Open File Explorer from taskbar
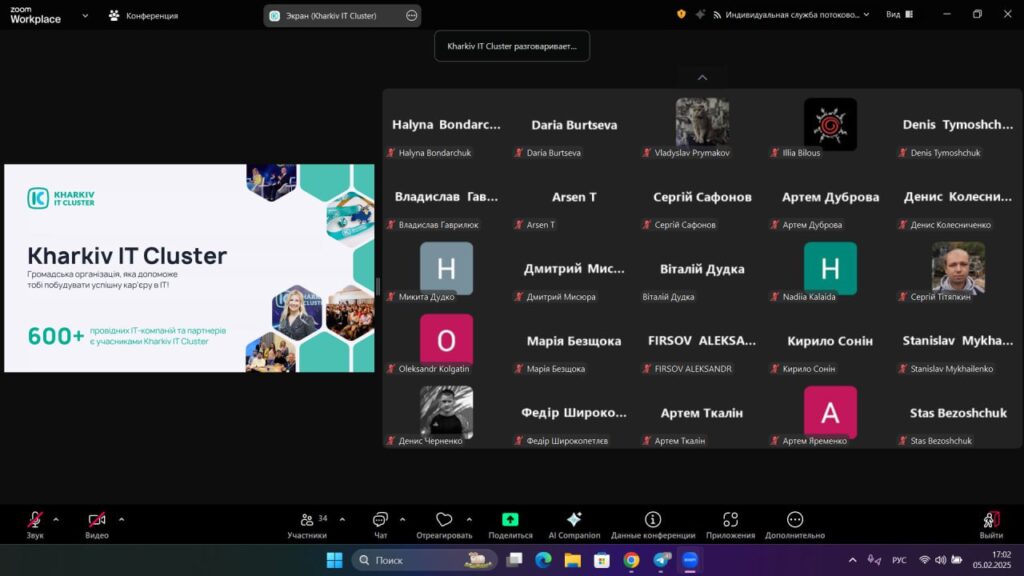Screen dimensions: 1024x576 (573, 560)
